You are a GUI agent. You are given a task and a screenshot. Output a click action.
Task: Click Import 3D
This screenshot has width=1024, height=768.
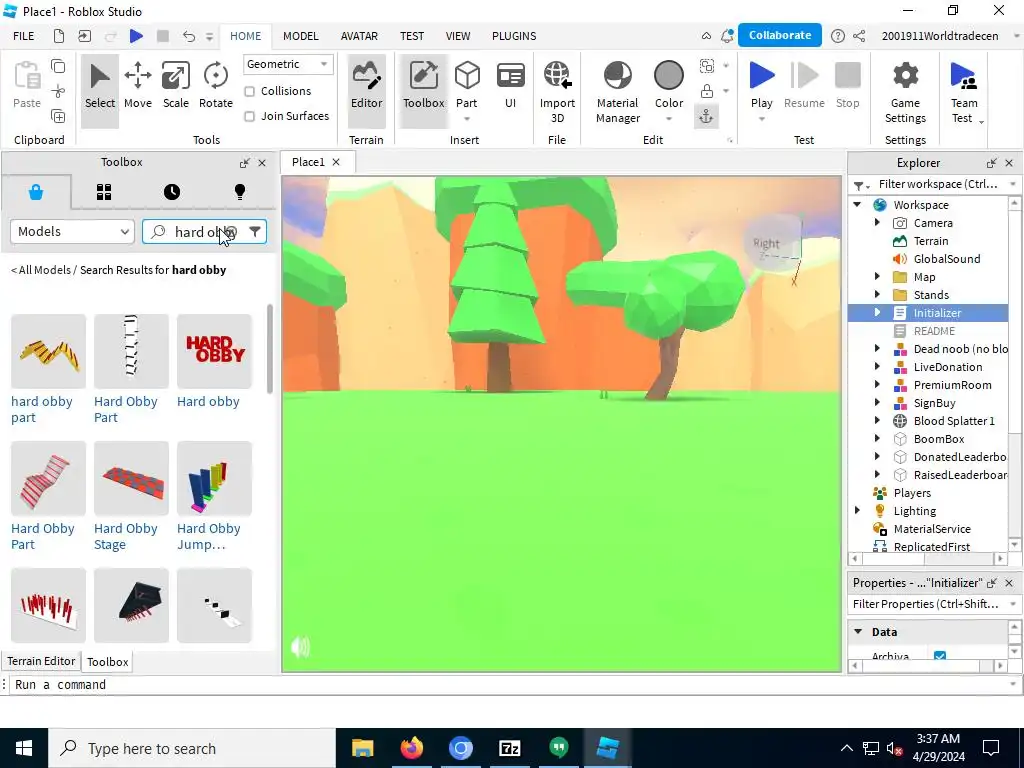(557, 93)
